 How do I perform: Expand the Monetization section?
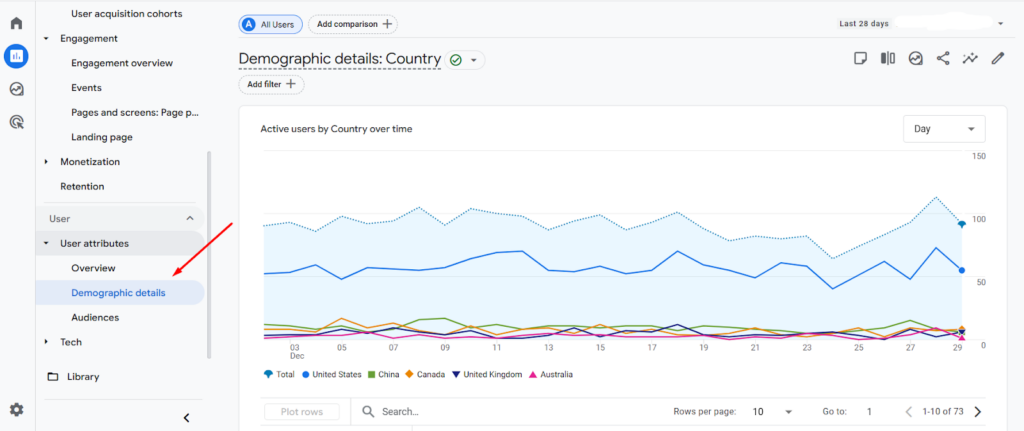89,162
